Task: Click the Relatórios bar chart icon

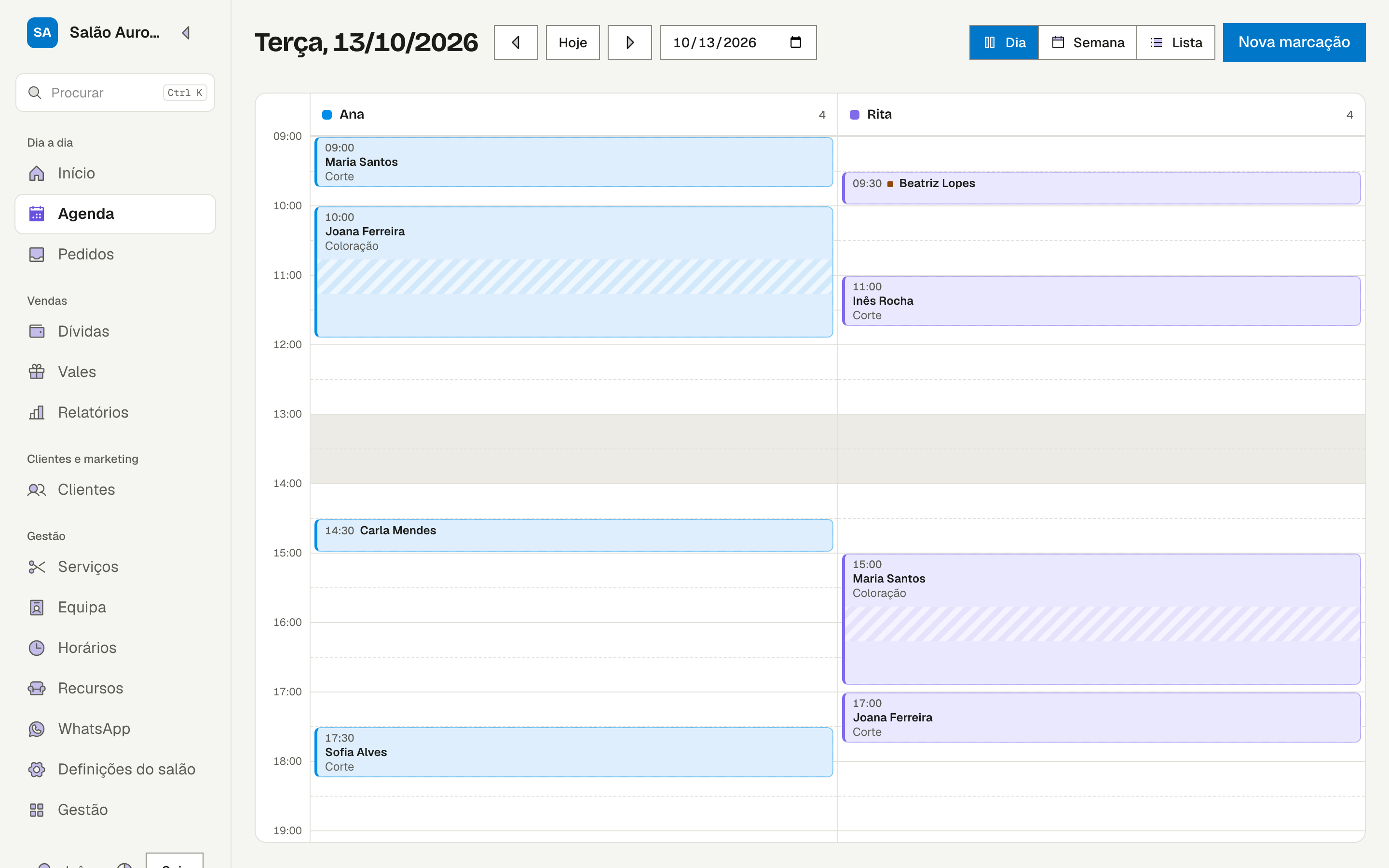Action: pyautogui.click(x=37, y=412)
